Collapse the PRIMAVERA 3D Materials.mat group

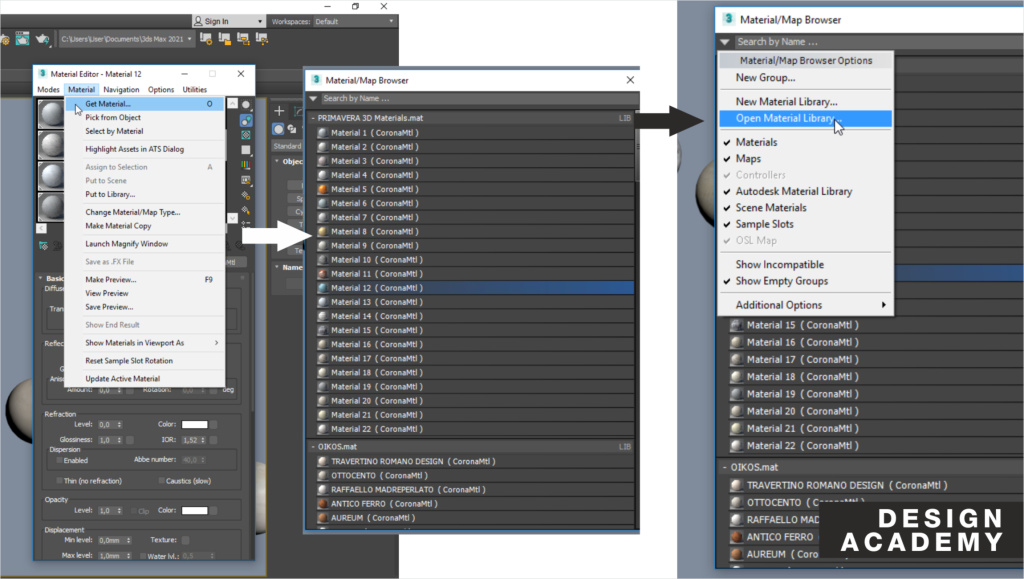click(312, 118)
